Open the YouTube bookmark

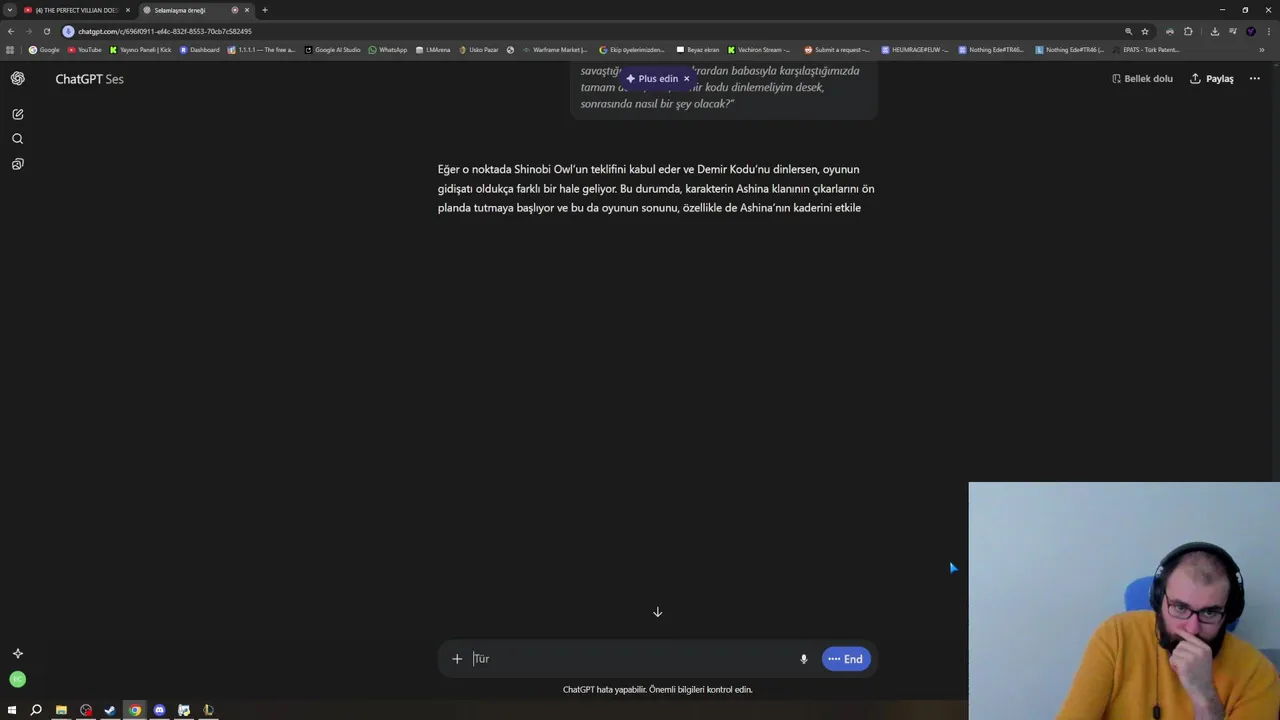click(85, 50)
